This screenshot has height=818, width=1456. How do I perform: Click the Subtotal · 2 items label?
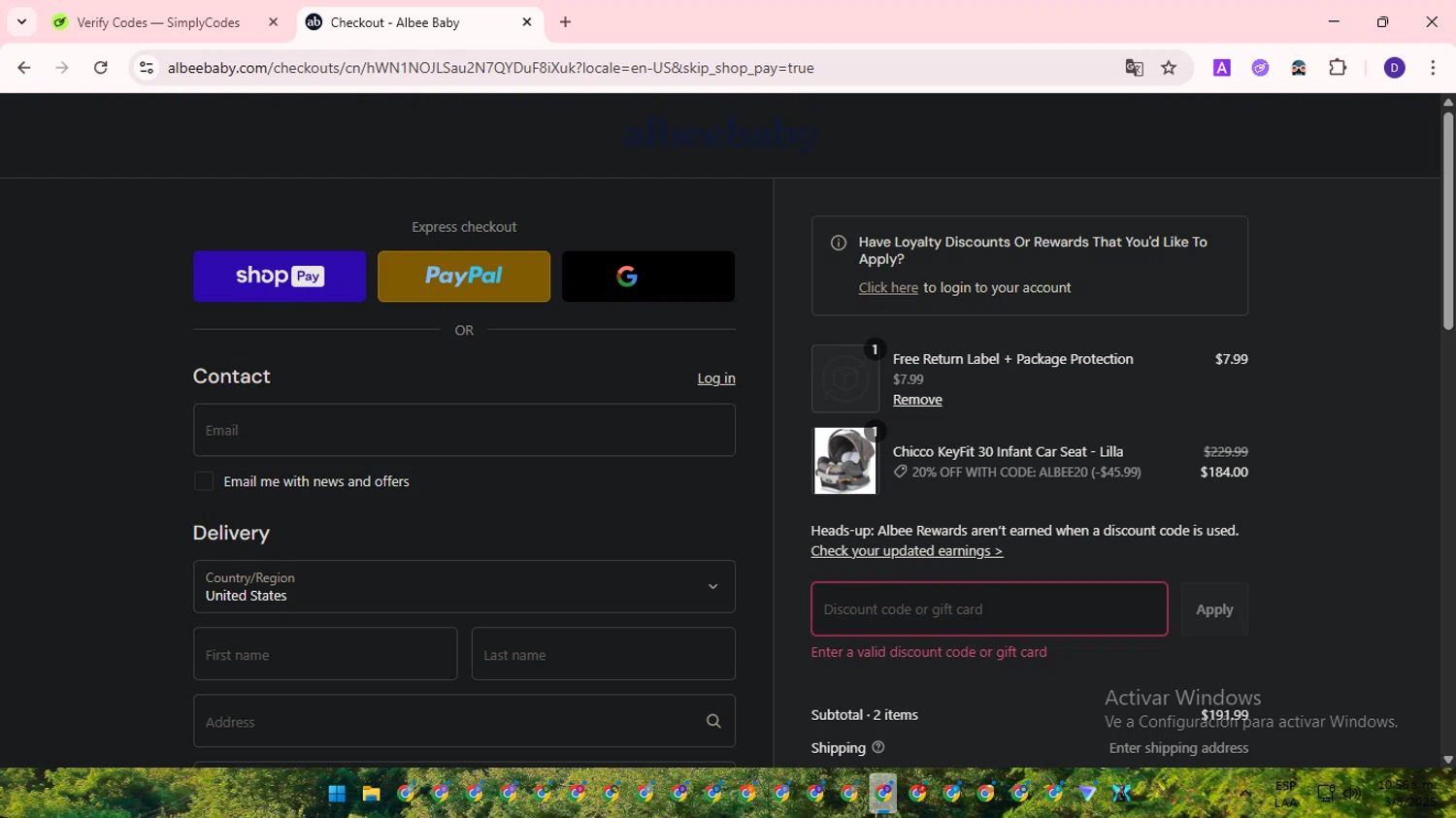[865, 715]
